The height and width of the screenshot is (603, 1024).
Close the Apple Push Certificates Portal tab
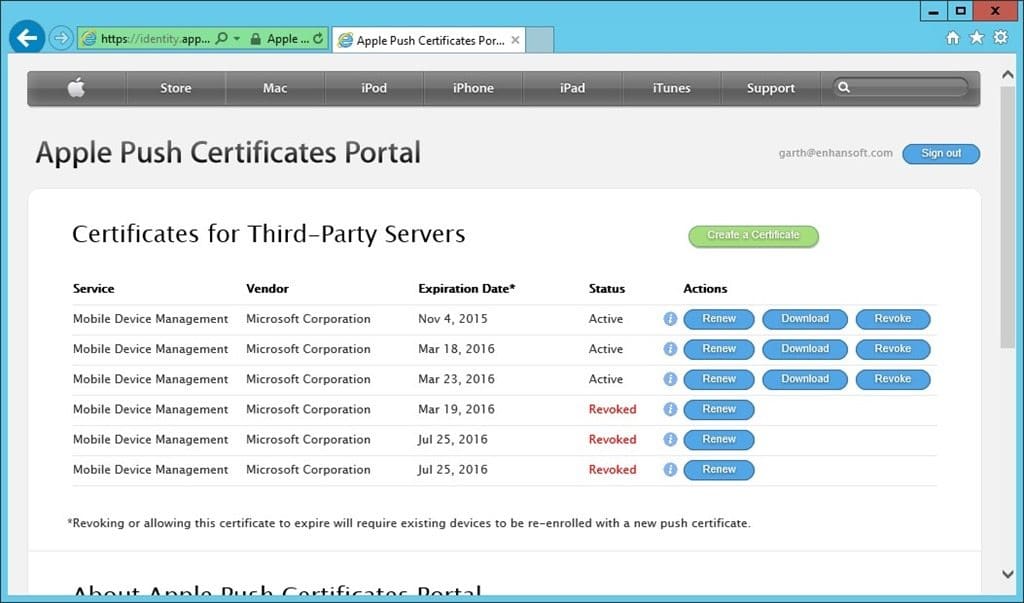[515, 41]
